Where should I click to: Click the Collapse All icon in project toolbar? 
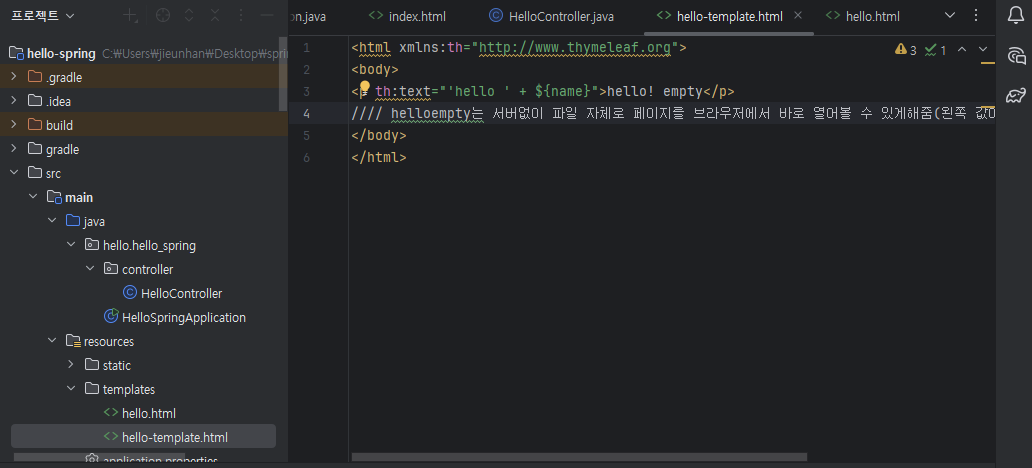click(215, 16)
